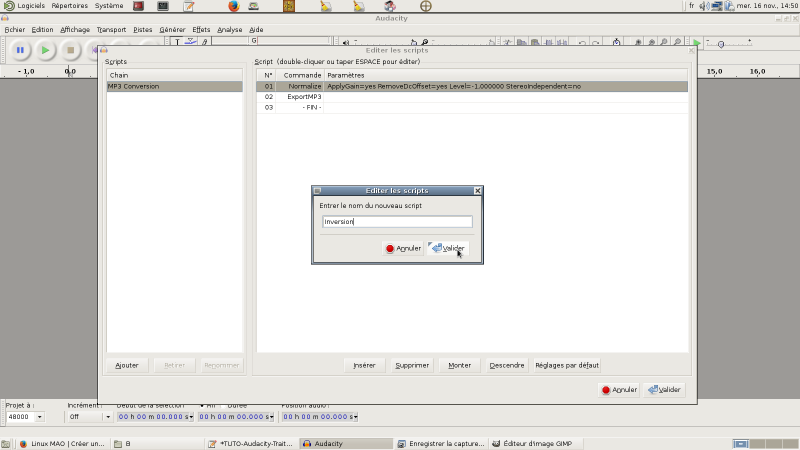The width and height of the screenshot is (800, 450).
Task: Open the Fichier menu
Action: pyautogui.click(x=14, y=30)
